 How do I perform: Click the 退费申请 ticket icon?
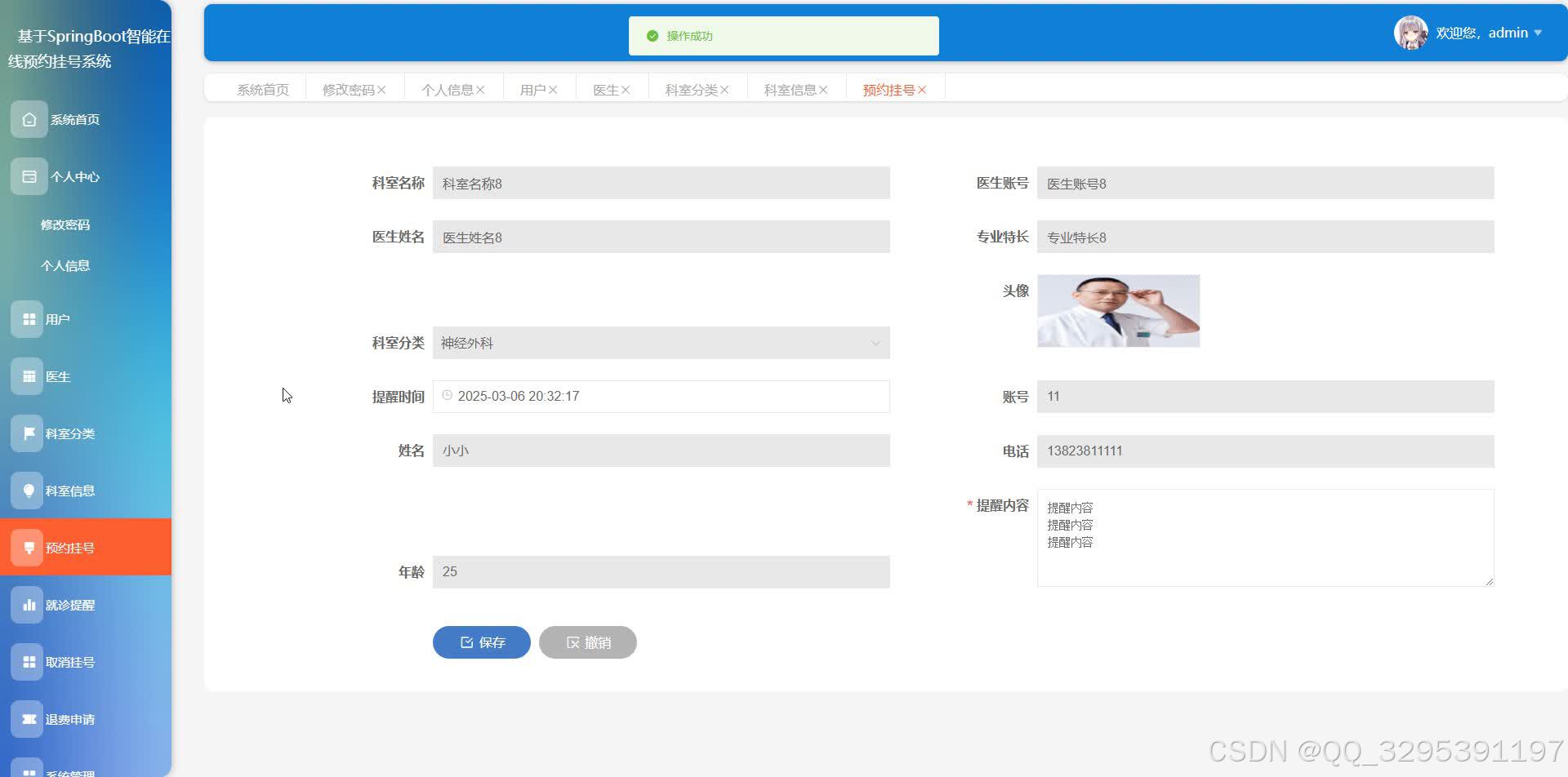pos(28,719)
